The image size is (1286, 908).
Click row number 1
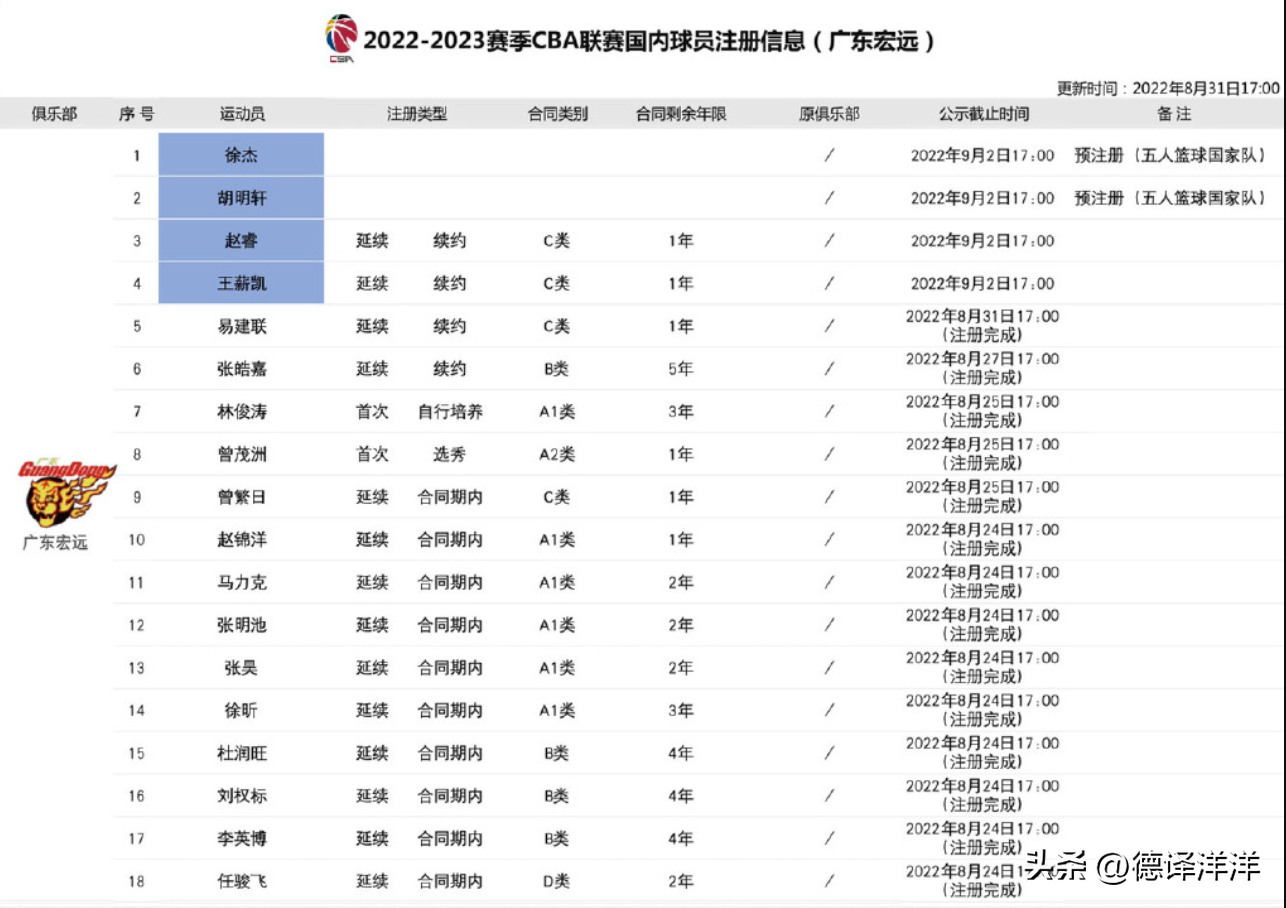(137, 155)
